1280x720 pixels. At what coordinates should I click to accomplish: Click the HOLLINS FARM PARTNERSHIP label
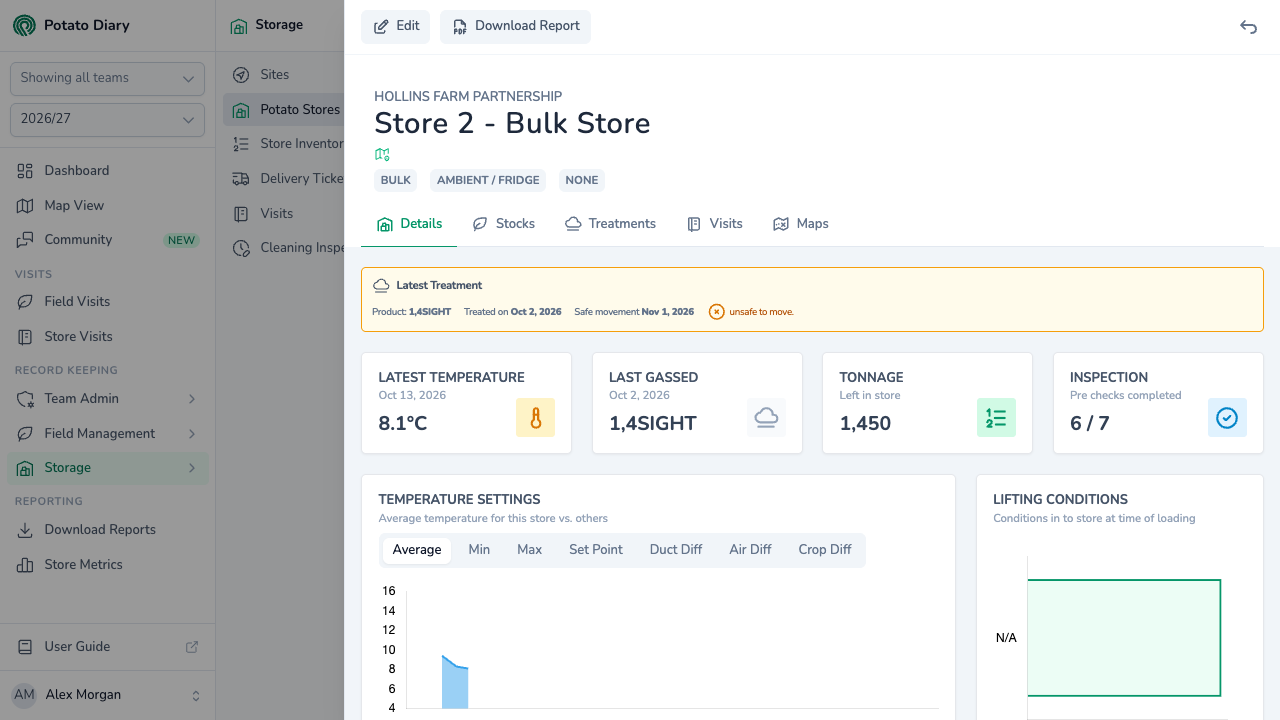click(x=468, y=97)
